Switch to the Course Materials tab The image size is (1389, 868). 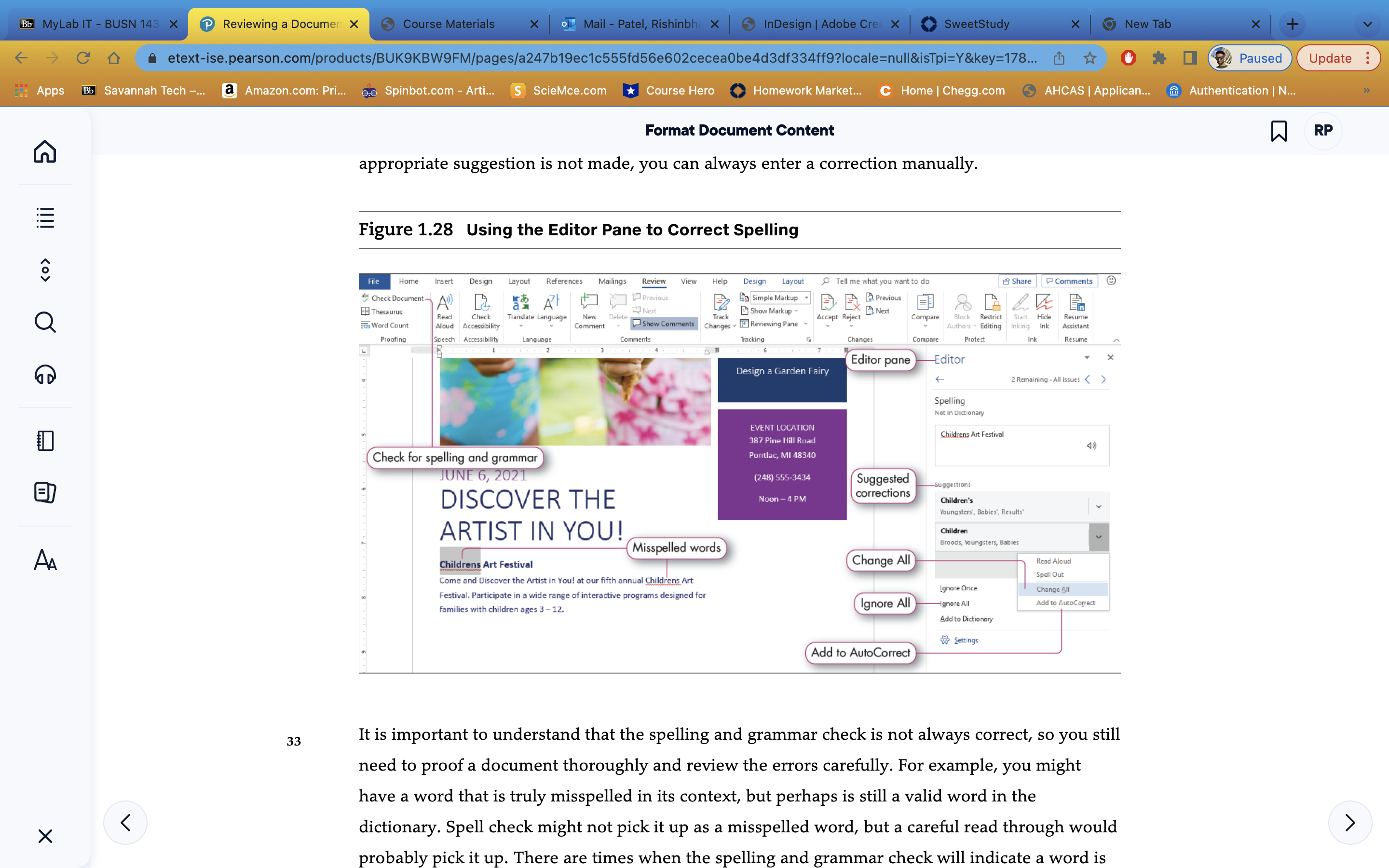[459, 24]
